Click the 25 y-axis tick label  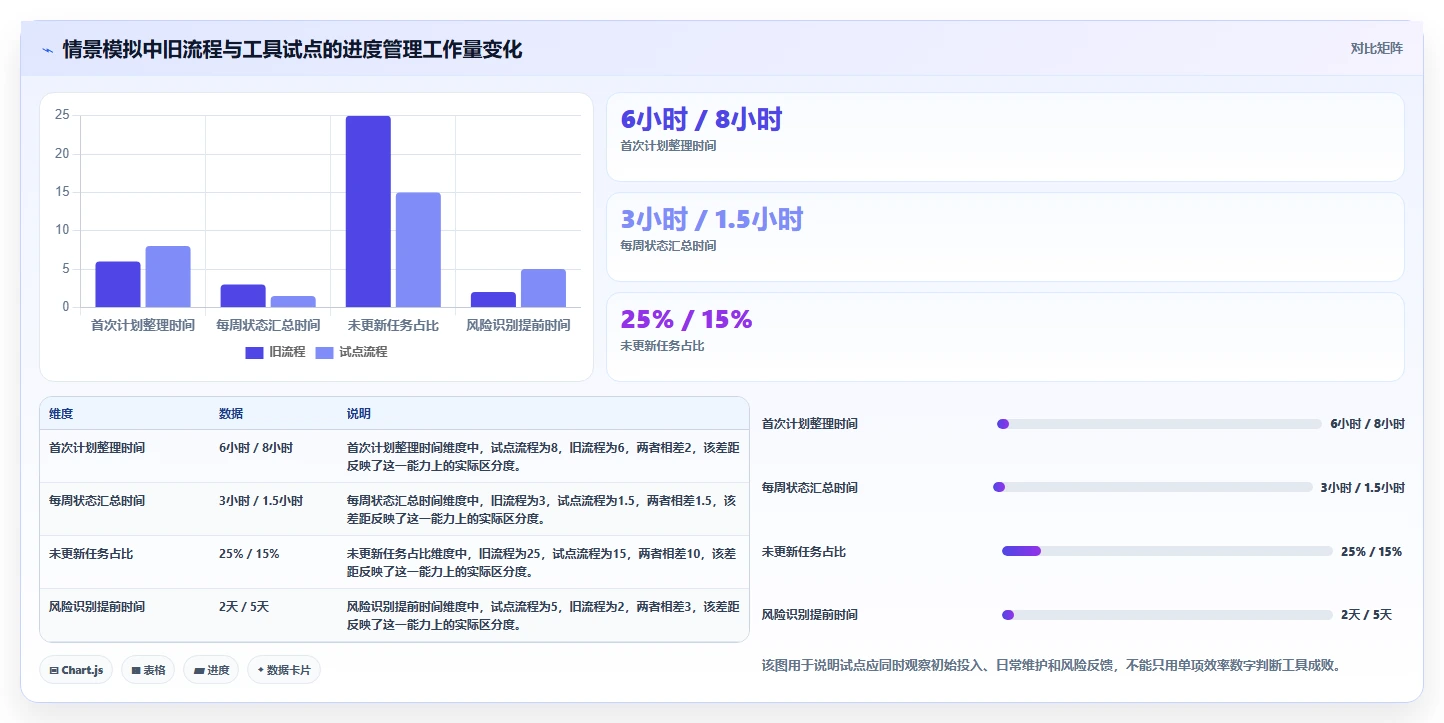pos(62,115)
